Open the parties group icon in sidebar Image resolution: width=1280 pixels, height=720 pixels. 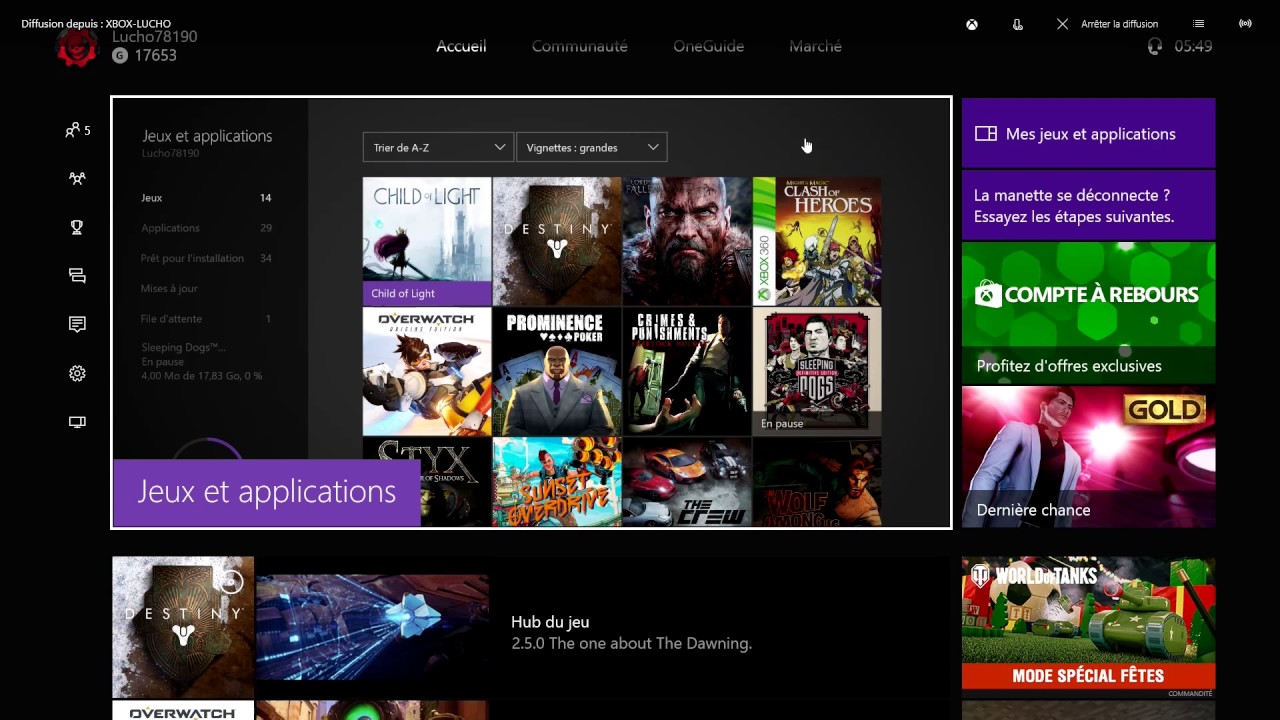click(x=77, y=178)
